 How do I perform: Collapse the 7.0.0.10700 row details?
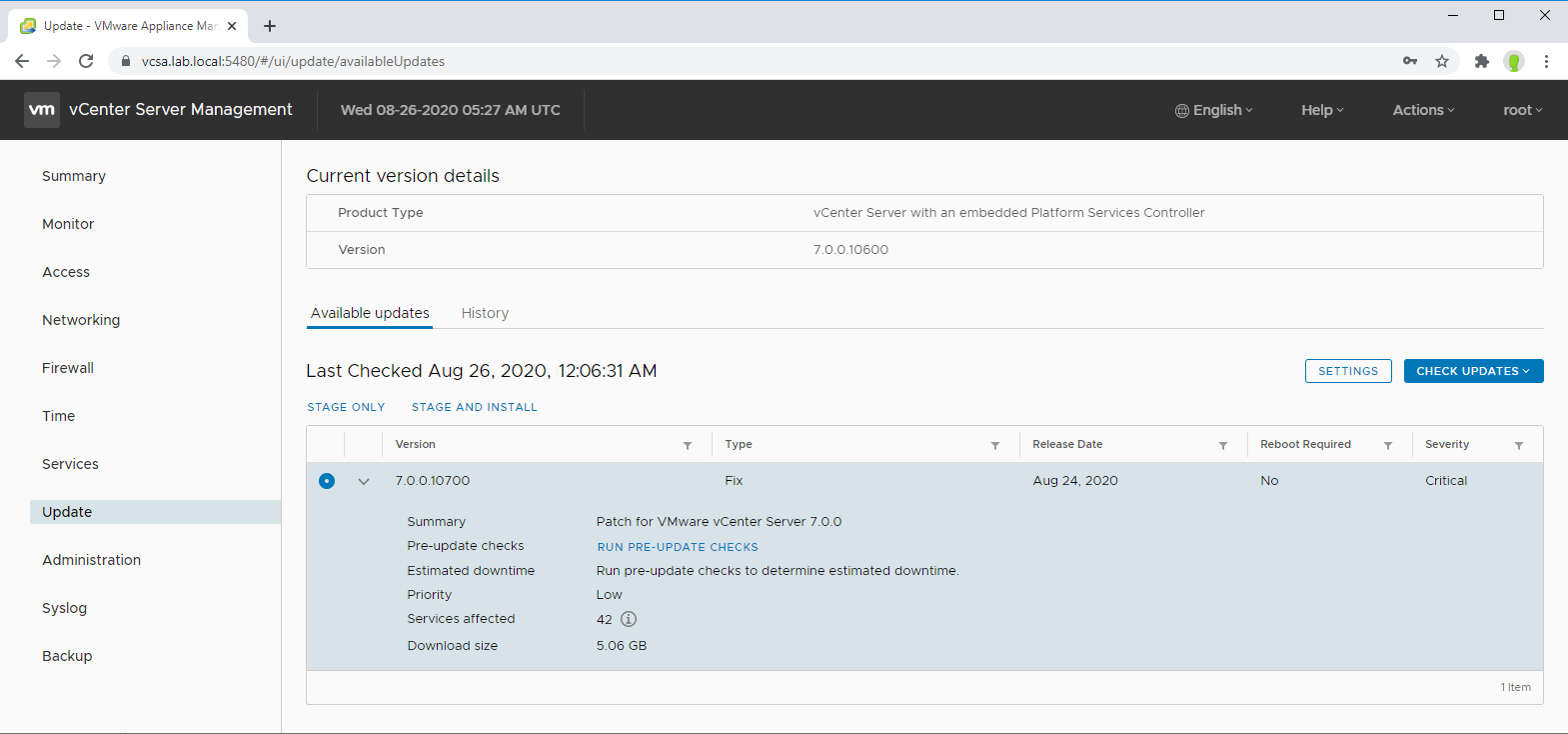[x=364, y=481]
